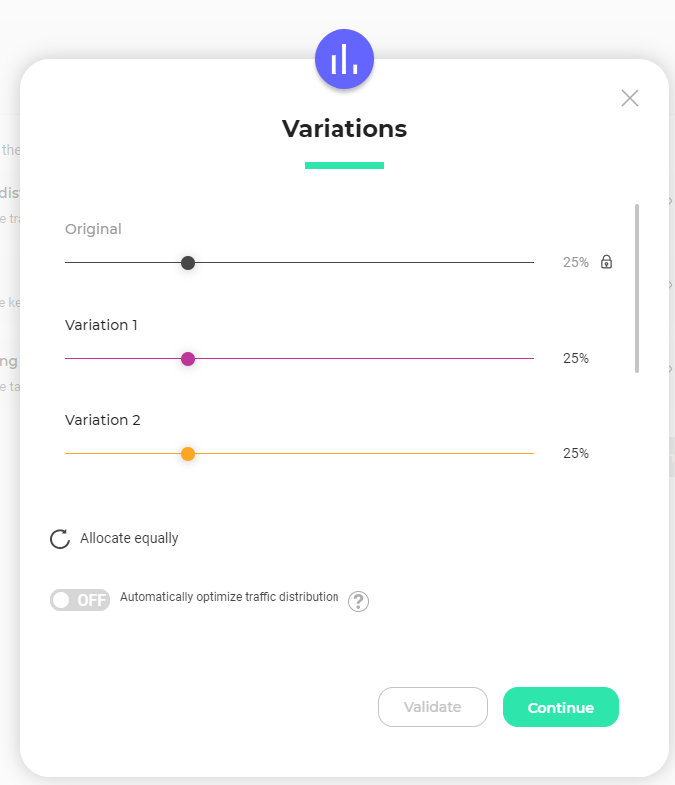Click the green Continue button

[561, 707]
